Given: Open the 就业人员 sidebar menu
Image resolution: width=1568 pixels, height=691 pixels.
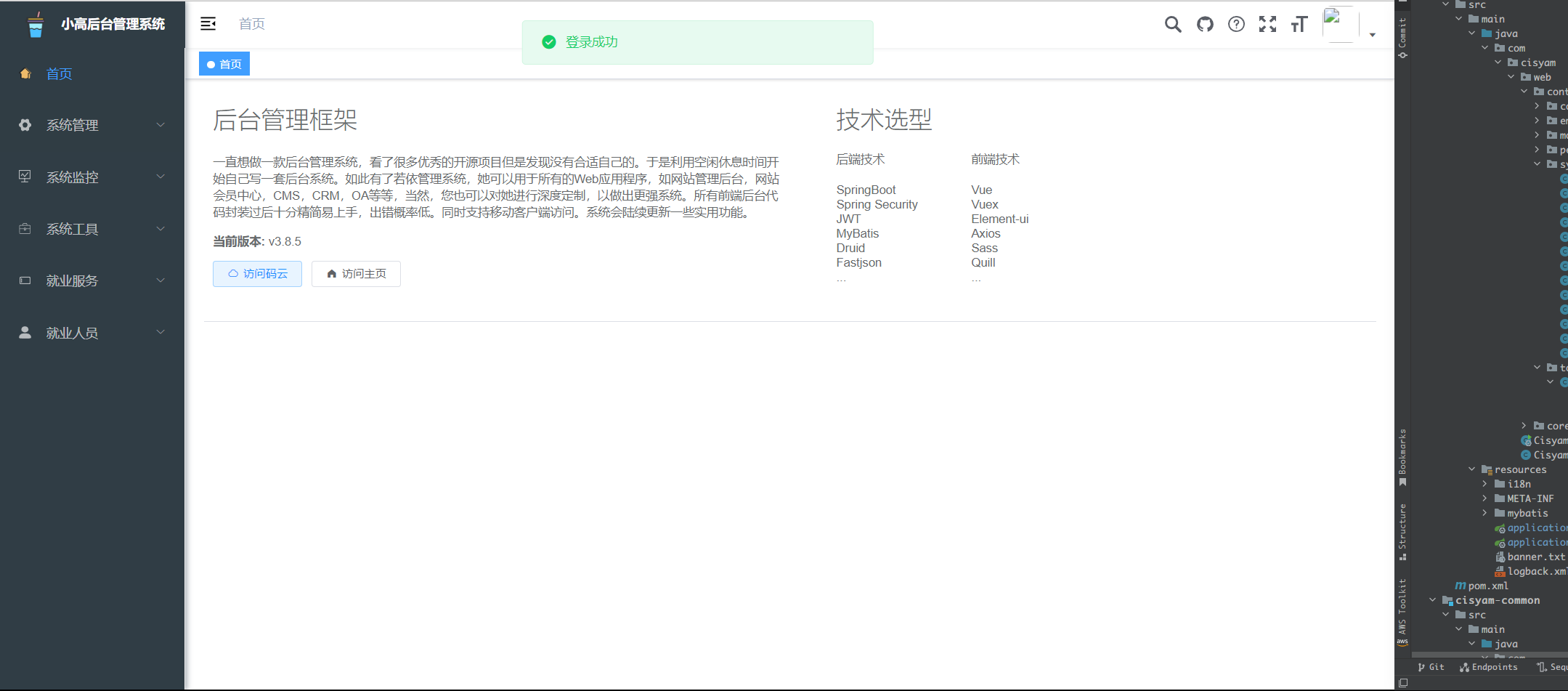Looking at the screenshot, I should (92, 333).
